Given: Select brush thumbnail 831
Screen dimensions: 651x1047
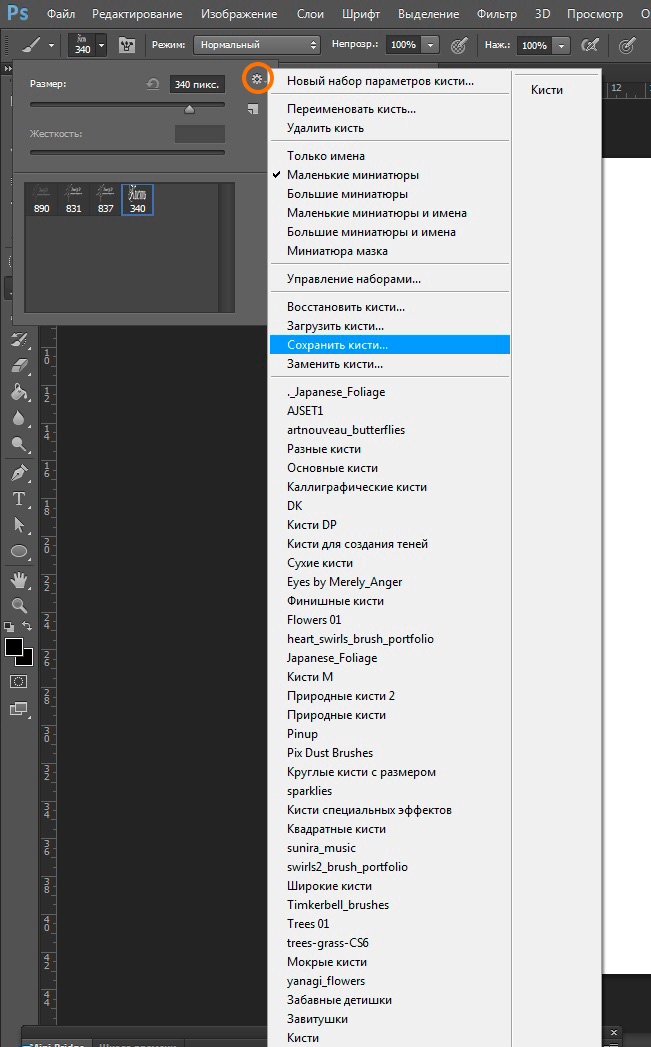Looking at the screenshot, I should tap(73, 200).
